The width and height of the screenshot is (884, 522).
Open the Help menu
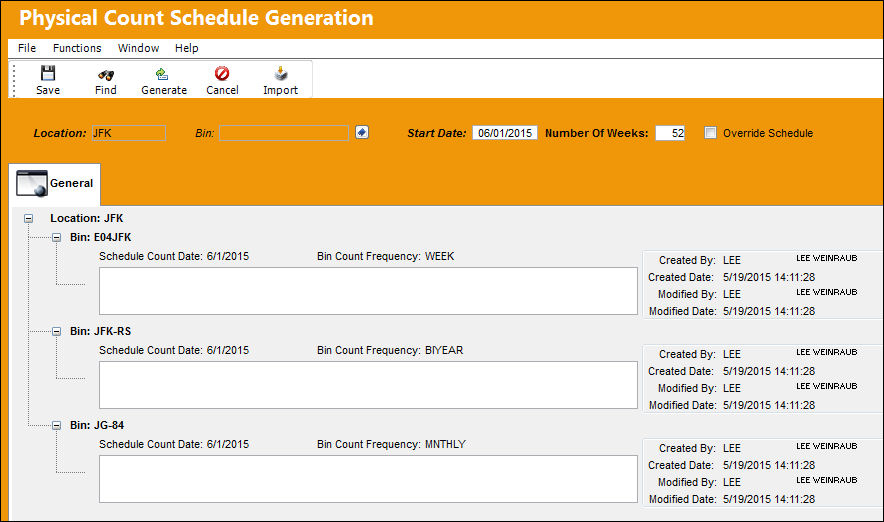point(187,48)
